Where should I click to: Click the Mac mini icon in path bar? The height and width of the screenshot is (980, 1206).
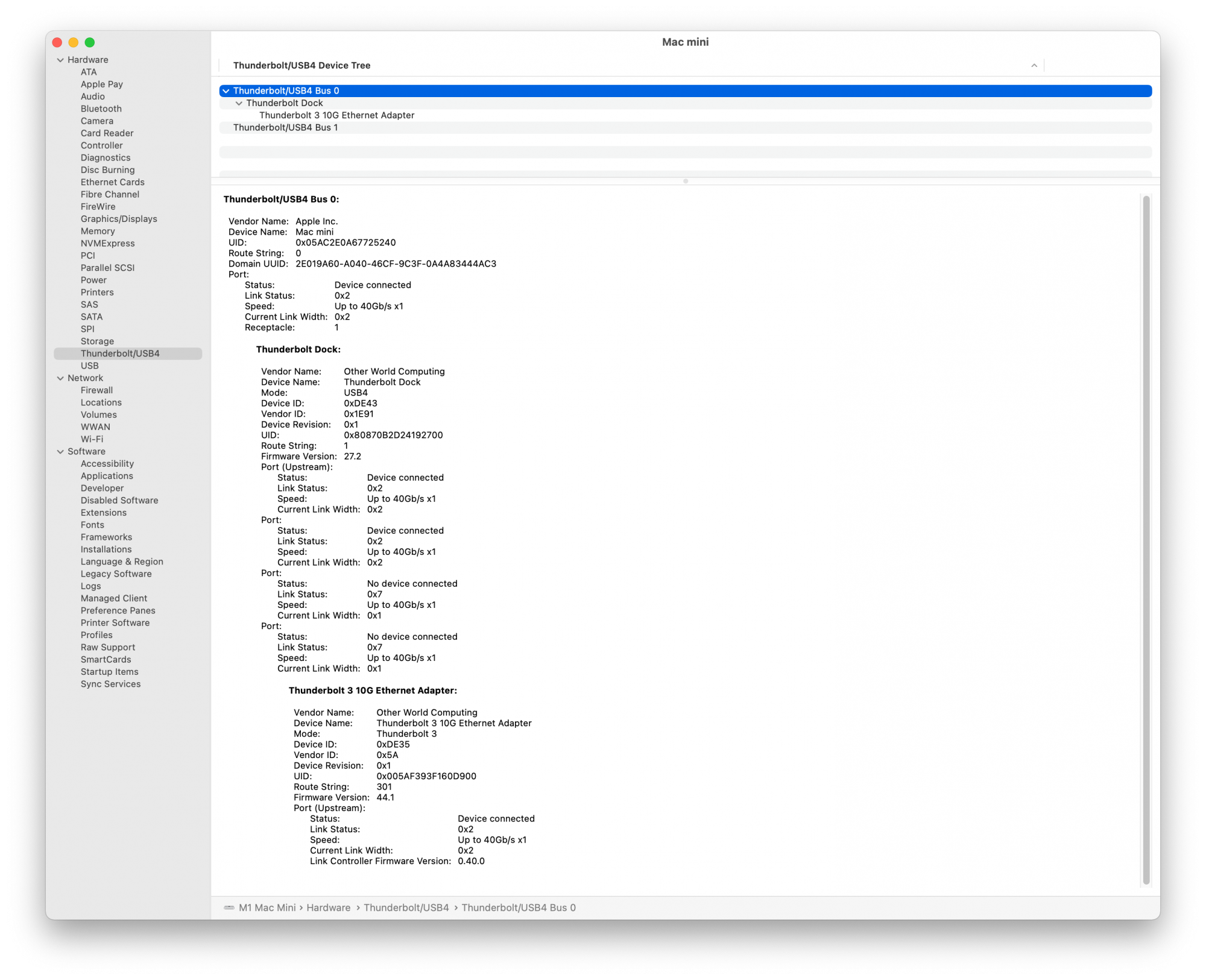(x=229, y=908)
